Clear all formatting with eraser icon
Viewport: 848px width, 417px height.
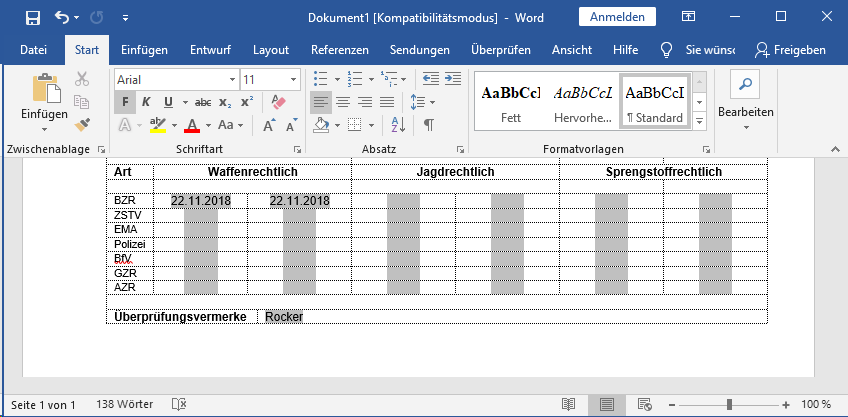(279, 102)
